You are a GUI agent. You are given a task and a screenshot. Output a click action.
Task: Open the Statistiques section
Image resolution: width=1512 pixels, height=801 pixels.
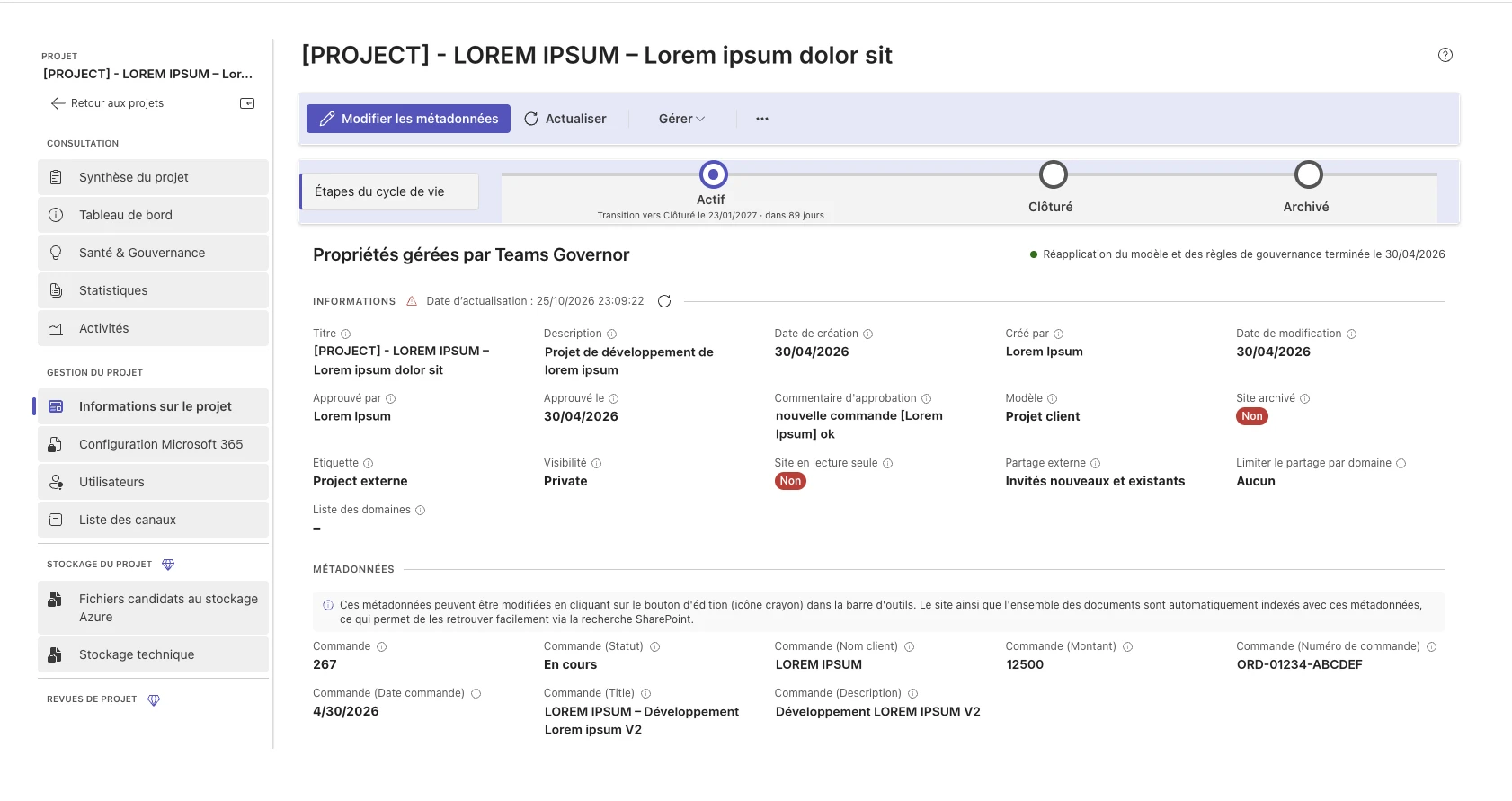[x=153, y=290]
